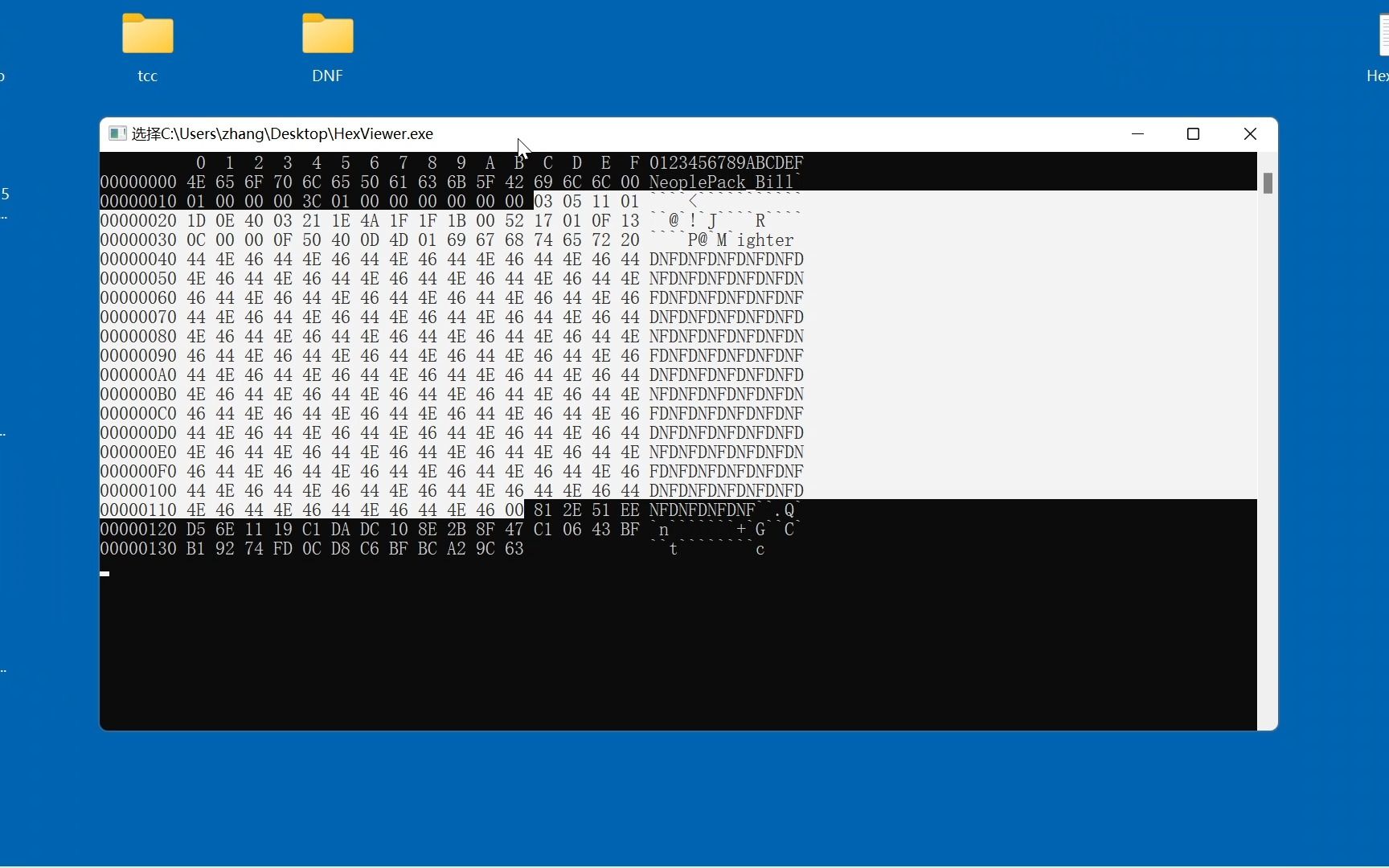
Task: Click the offset 00000130 row address
Action: [138, 549]
